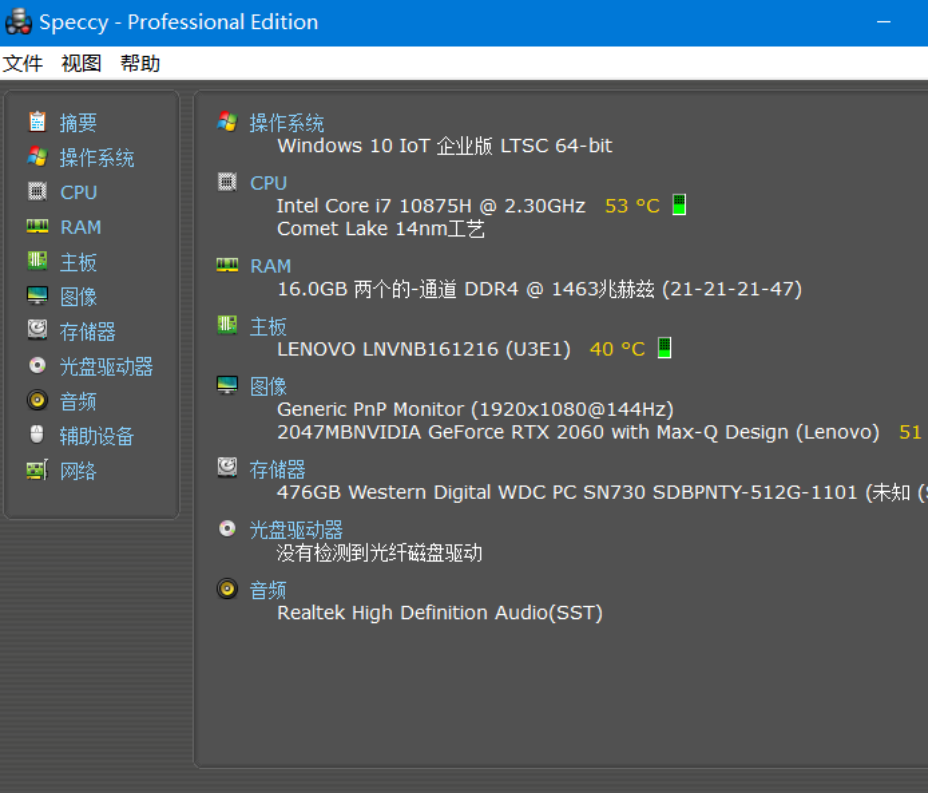Click the 存储器 hard drive sidebar icon
928x793 pixels.
coord(37,330)
